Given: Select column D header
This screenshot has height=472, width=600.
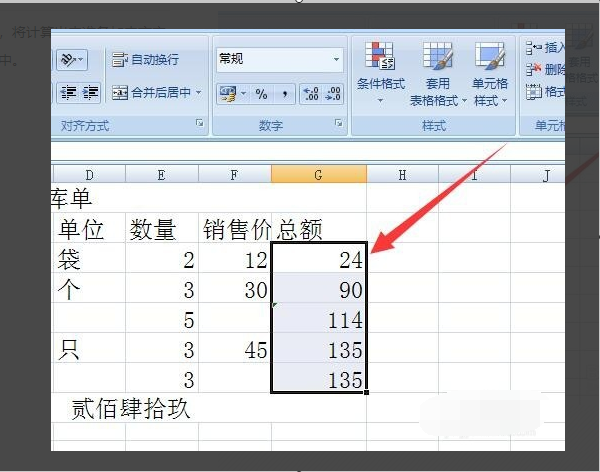Looking at the screenshot, I should (89, 175).
